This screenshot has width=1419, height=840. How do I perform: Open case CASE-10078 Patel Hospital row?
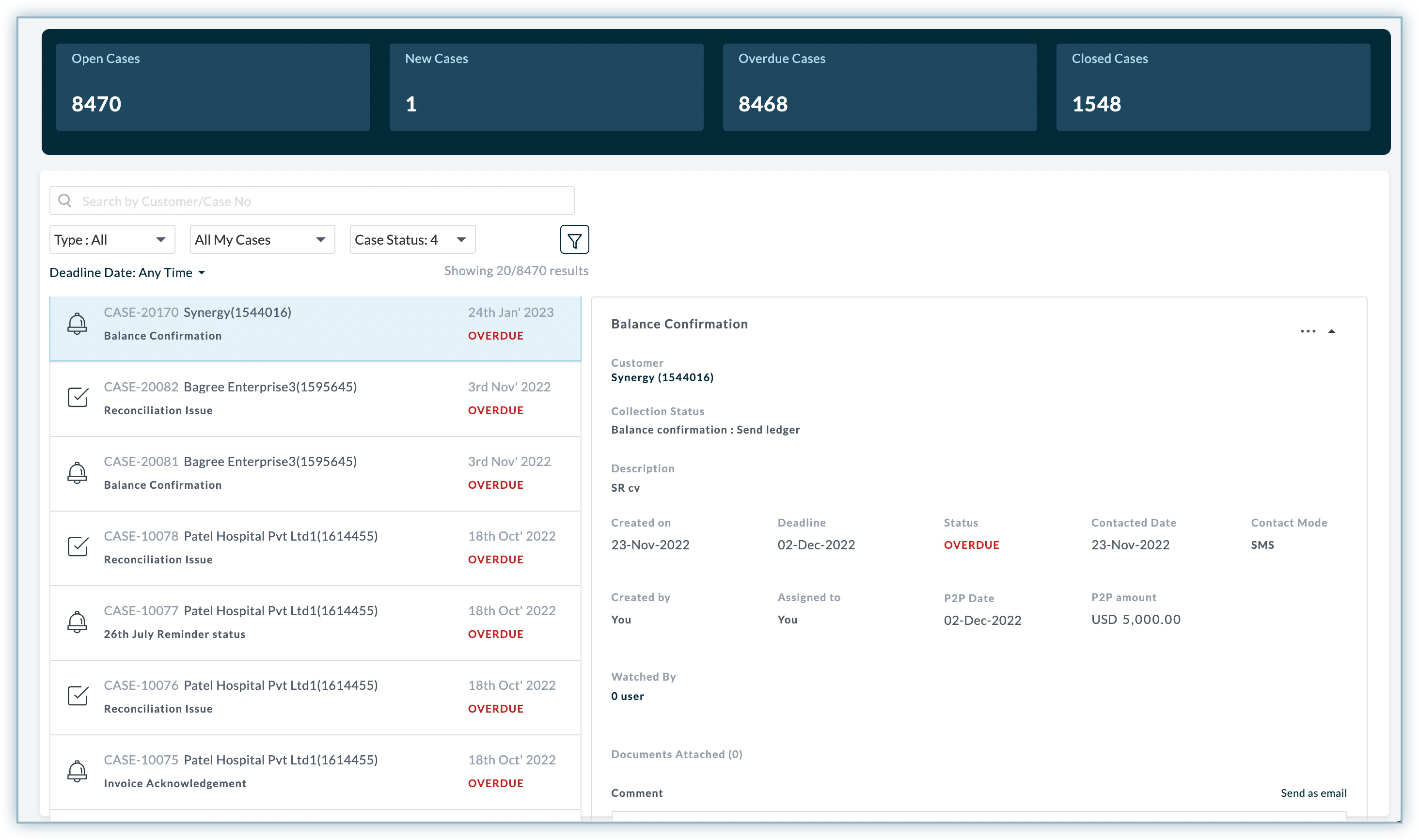[315, 548]
